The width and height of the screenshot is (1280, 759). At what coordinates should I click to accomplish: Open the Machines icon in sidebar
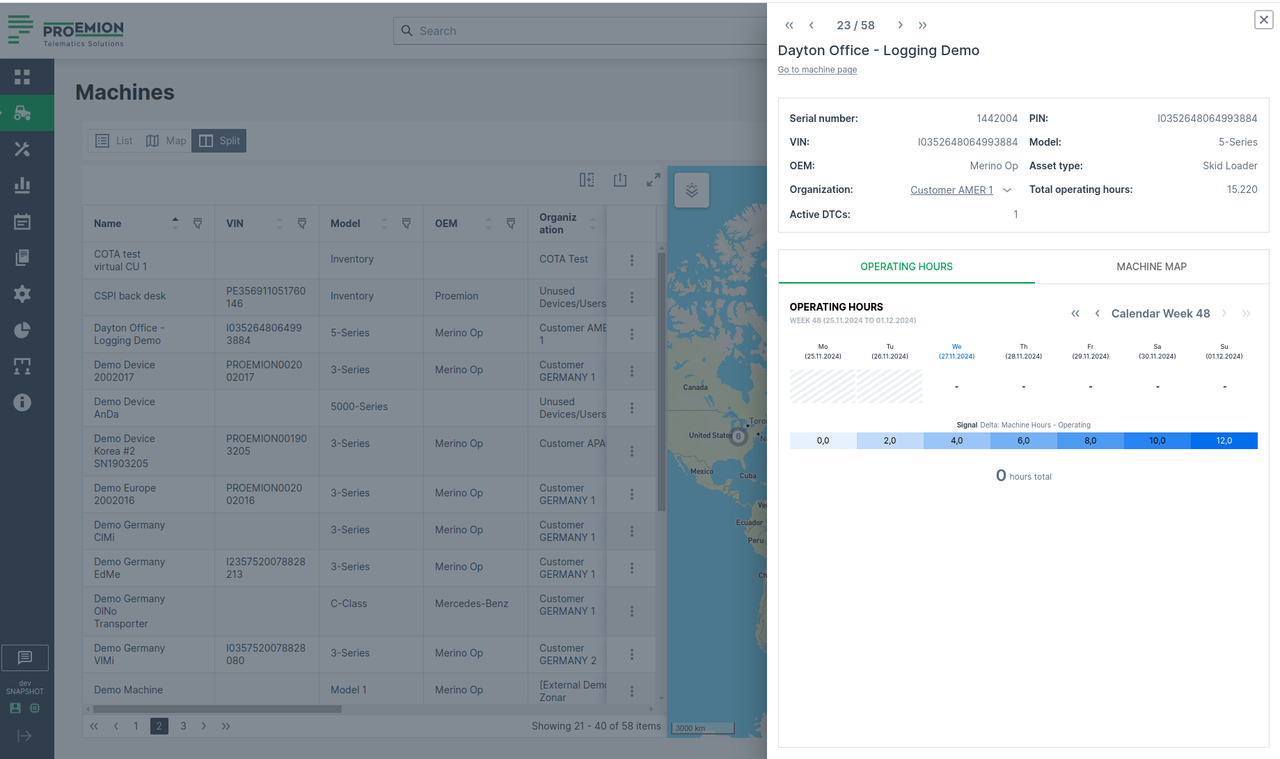tap(22, 113)
